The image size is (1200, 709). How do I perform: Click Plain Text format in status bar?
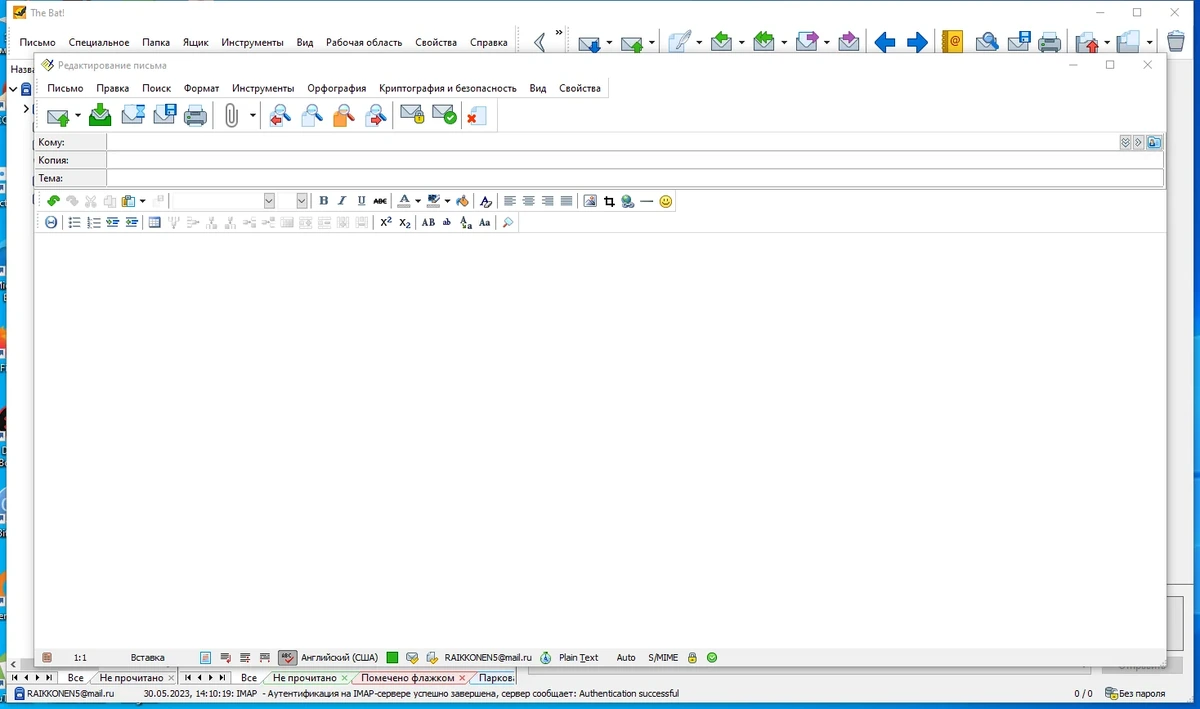pos(579,657)
